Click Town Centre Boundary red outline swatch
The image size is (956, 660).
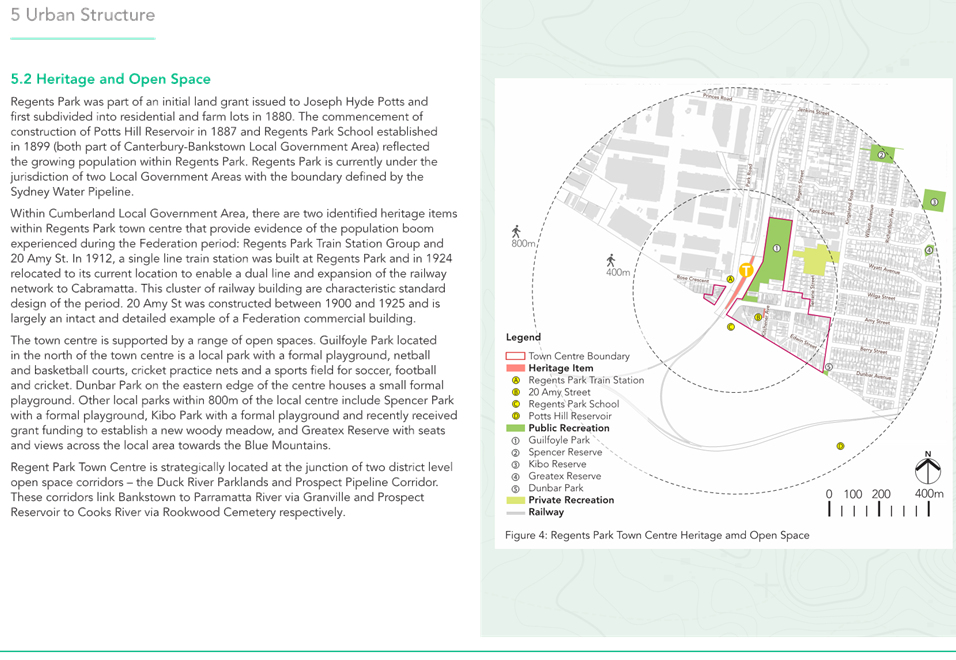(x=516, y=356)
